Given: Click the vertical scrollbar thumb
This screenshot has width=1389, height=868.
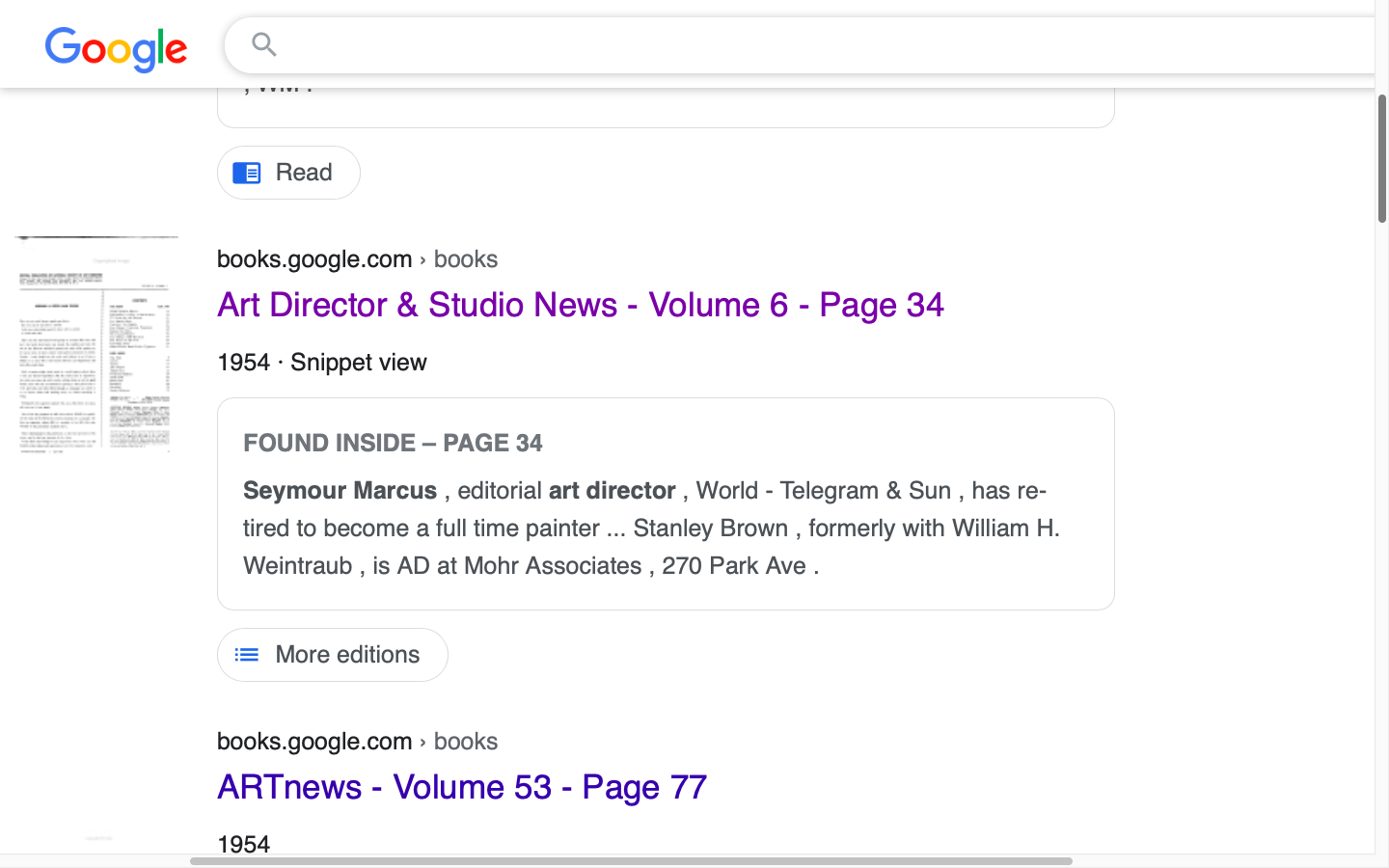Looking at the screenshot, I should click(x=1382, y=159).
